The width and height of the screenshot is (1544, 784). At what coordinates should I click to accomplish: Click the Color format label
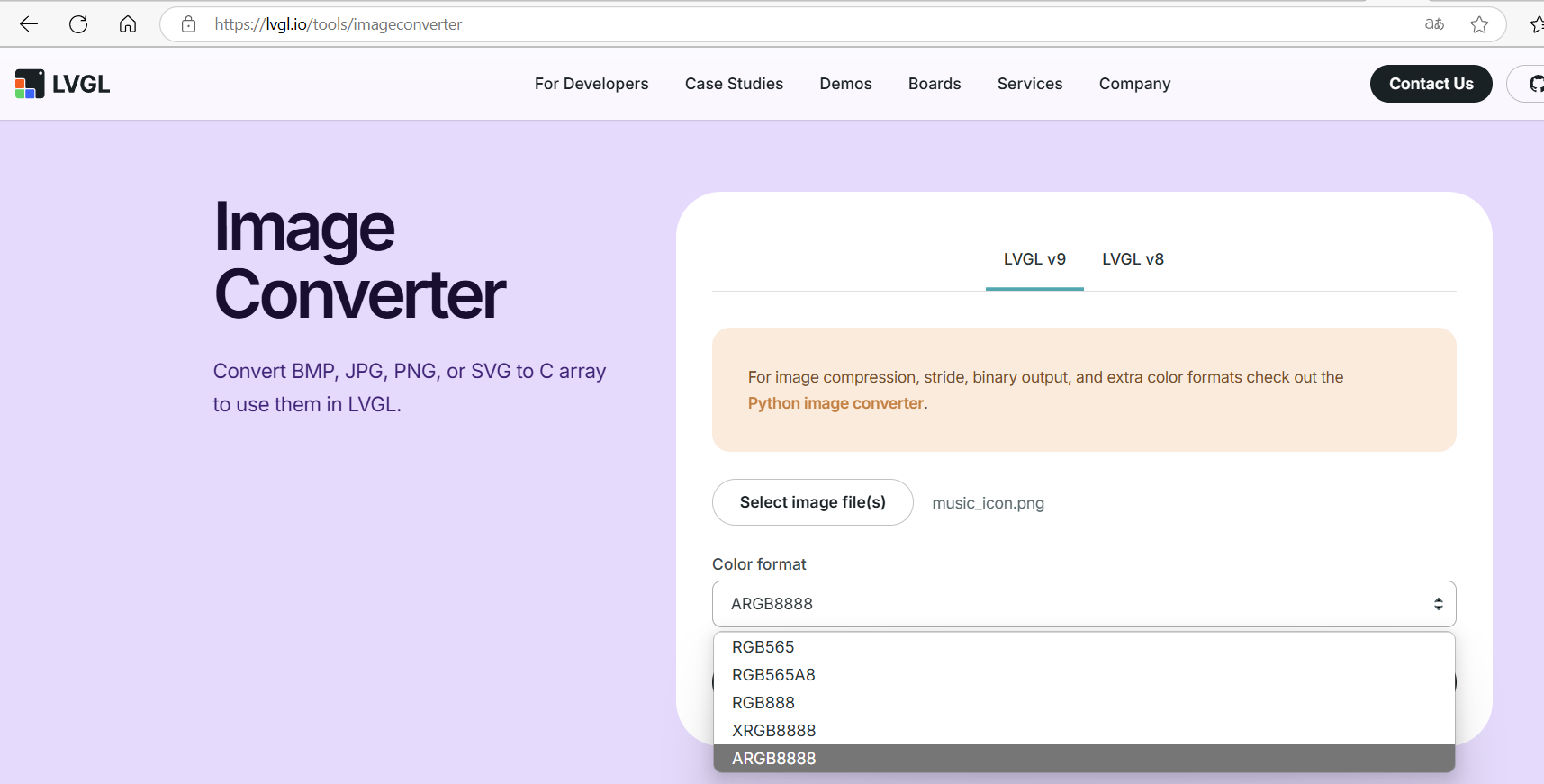click(x=759, y=564)
